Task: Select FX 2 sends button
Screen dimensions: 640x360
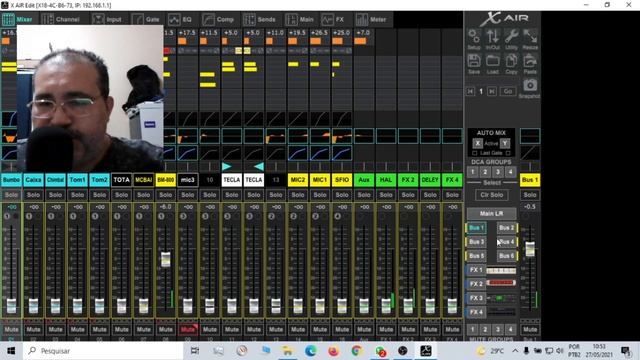Action: (476, 284)
